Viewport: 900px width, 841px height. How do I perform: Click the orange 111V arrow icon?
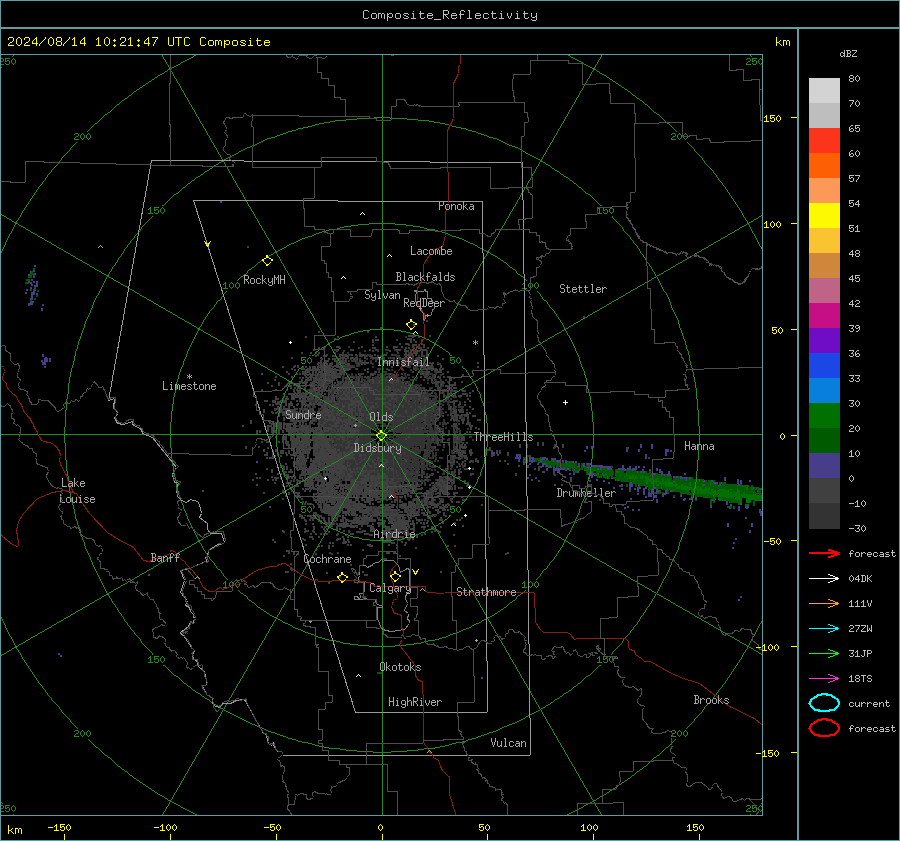pyautogui.click(x=824, y=603)
